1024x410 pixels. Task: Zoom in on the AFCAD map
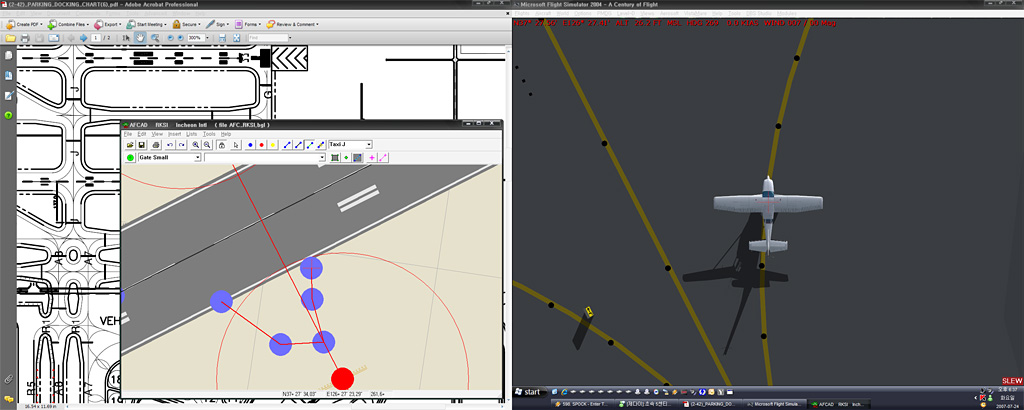pyautogui.click(x=195, y=145)
